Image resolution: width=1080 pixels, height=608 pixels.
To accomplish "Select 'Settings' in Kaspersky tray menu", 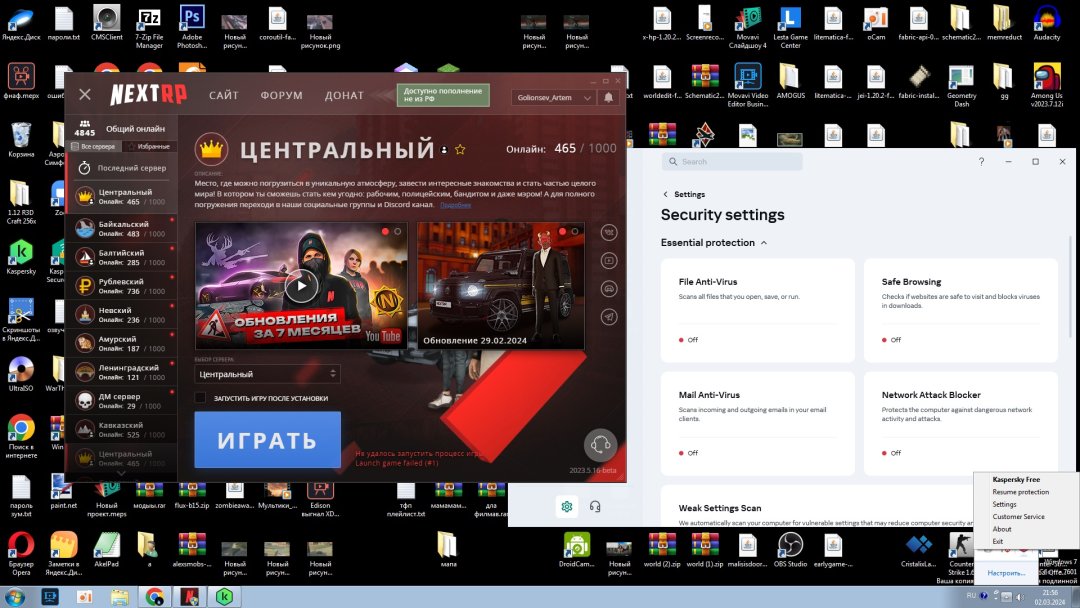I will 1004,505.
